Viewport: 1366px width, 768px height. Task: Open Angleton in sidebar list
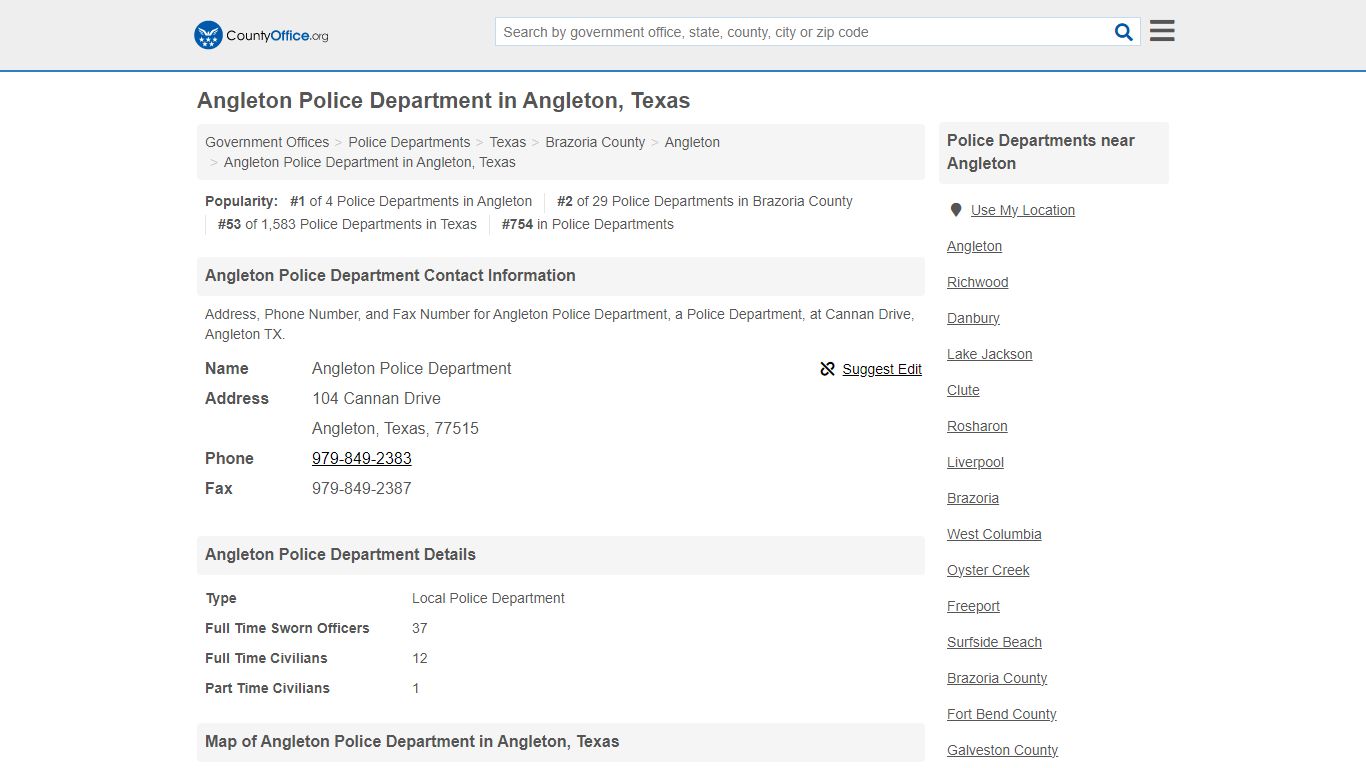click(974, 246)
